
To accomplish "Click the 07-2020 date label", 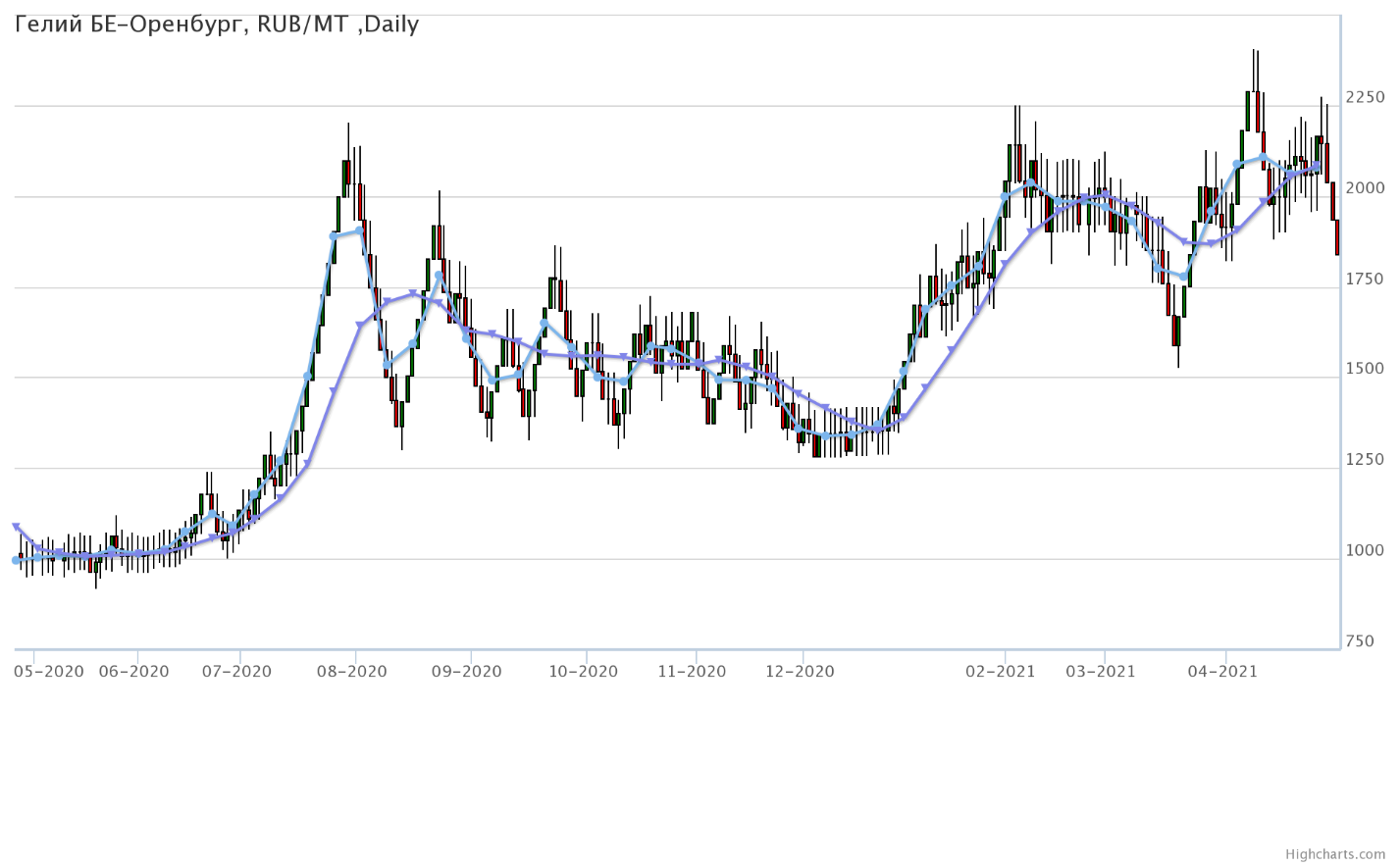I will pos(237,672).
